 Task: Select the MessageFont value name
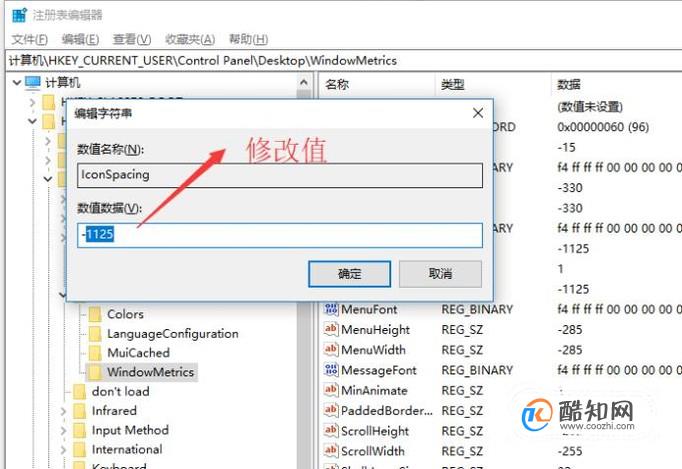click(379, 370)
